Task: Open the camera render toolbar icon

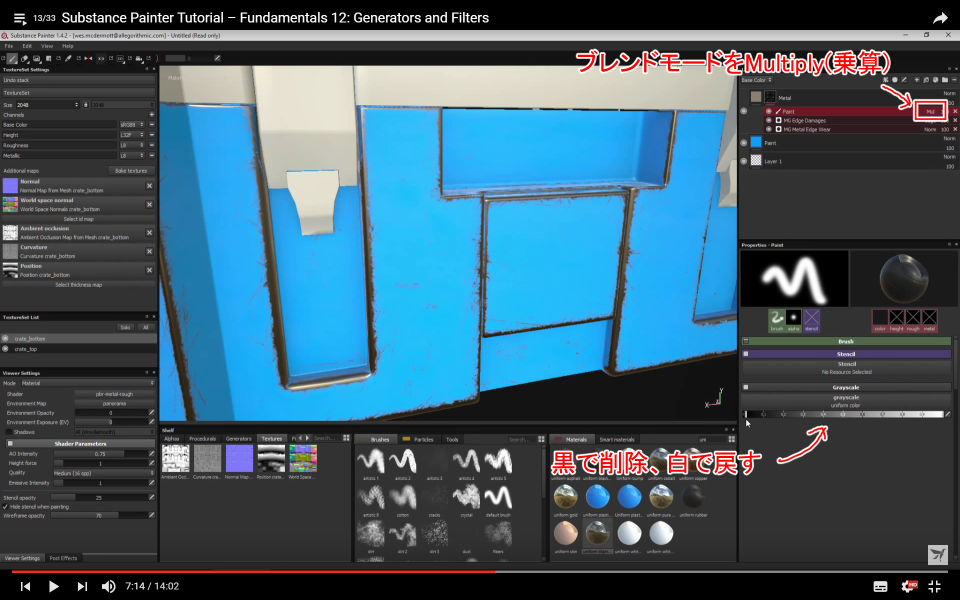Action: pos(139,59)
